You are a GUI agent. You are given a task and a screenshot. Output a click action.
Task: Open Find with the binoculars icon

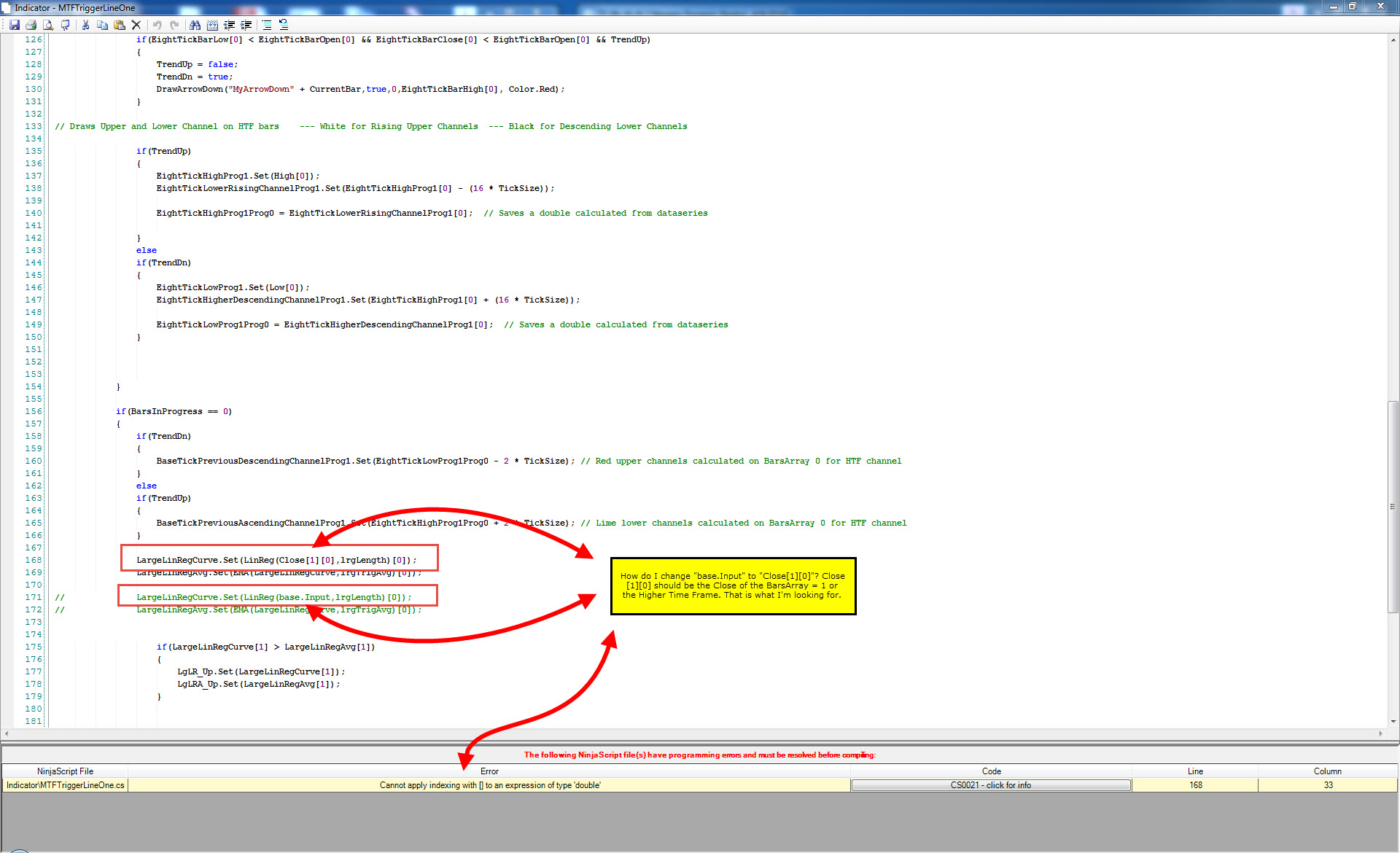195,25
